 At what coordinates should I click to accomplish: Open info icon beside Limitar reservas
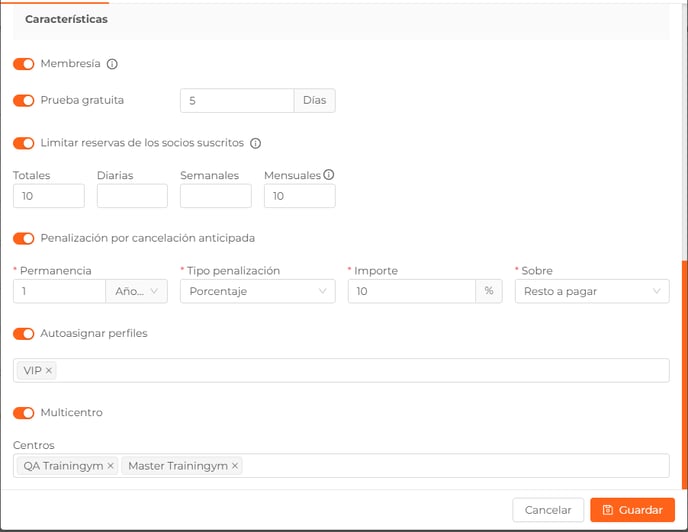255,143
